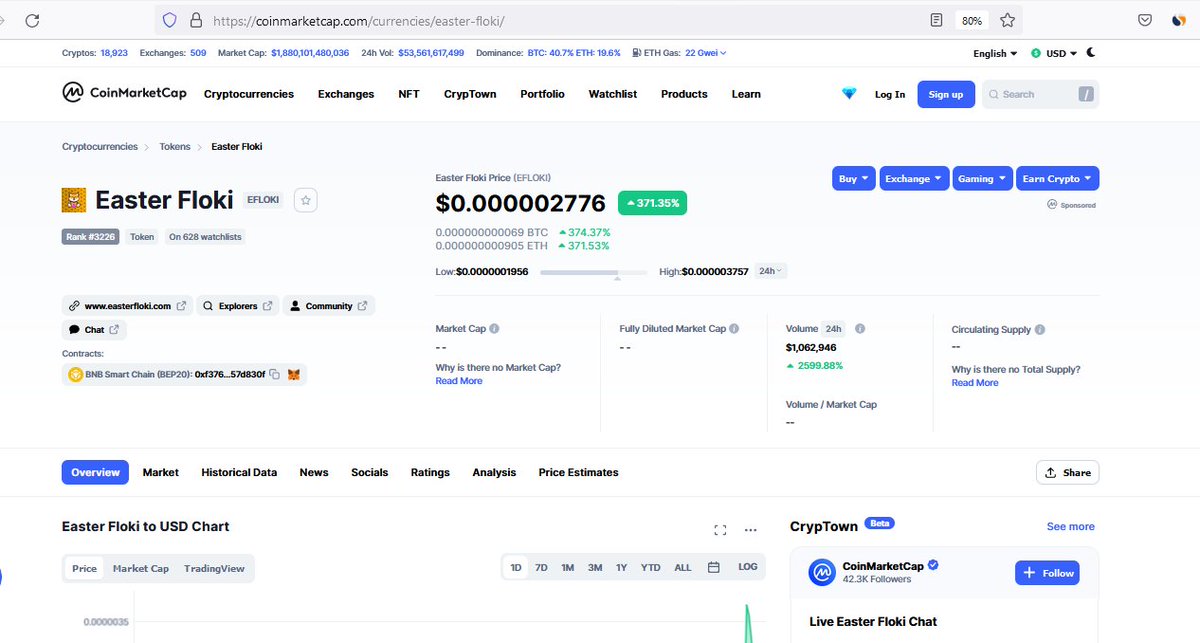Switch to Historical Data tab

[x=239, y=472]
